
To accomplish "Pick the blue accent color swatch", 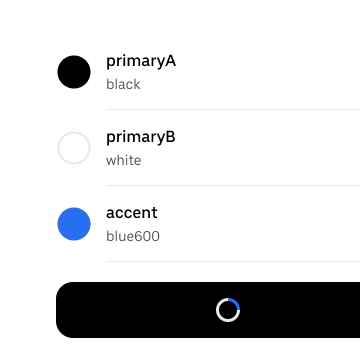I will (74, 224).
